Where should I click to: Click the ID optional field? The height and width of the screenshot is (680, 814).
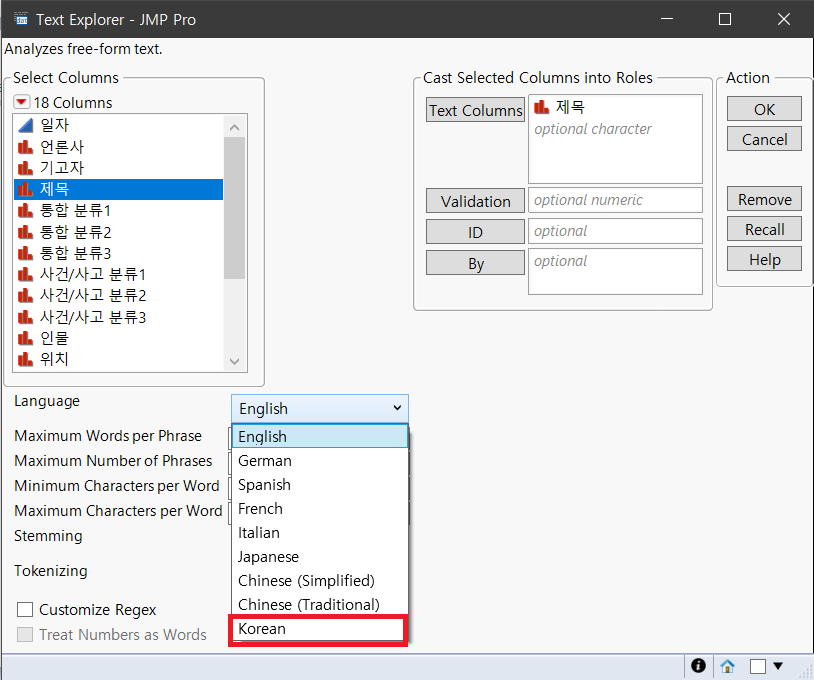(x=615, y=231)
